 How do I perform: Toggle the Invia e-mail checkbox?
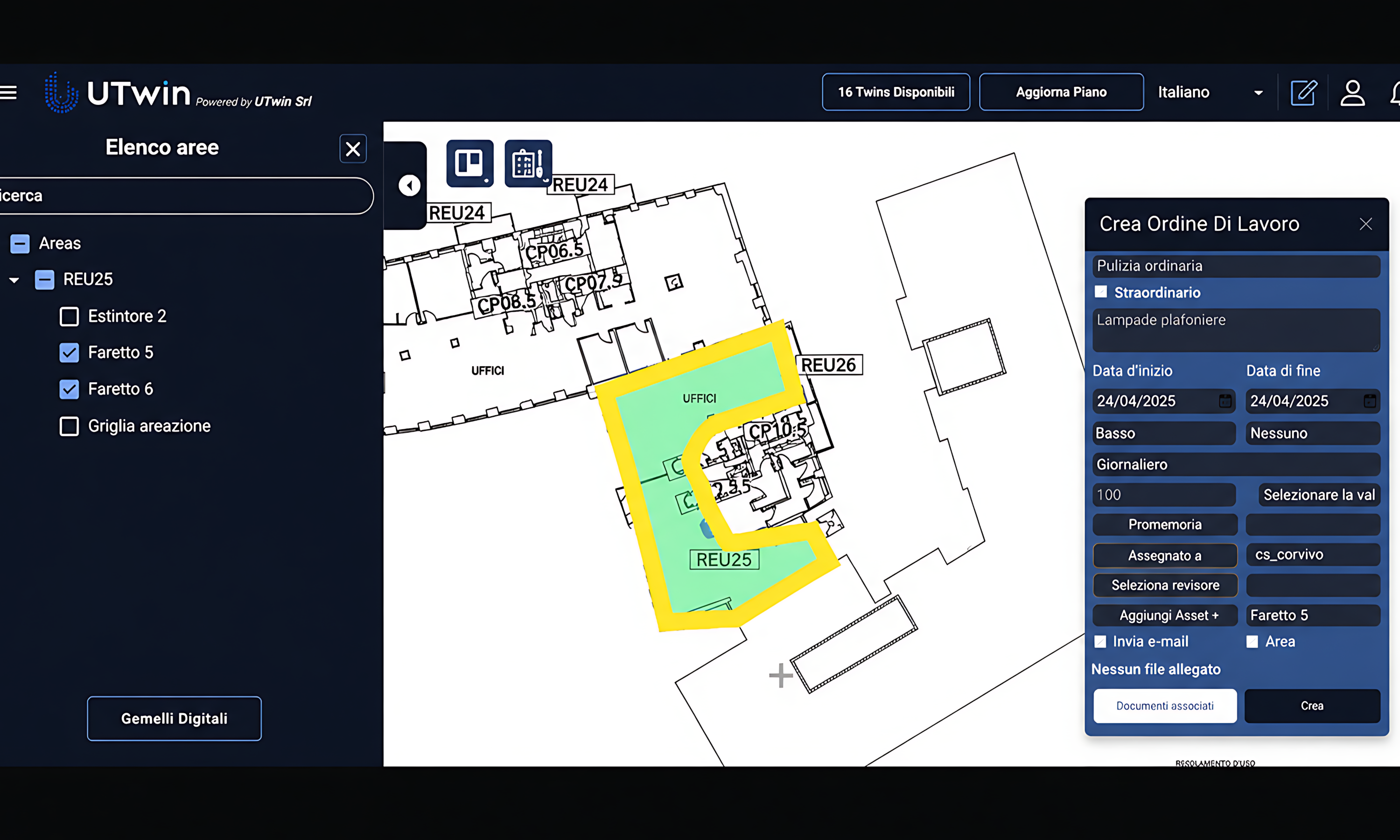tap(1100, 641)
